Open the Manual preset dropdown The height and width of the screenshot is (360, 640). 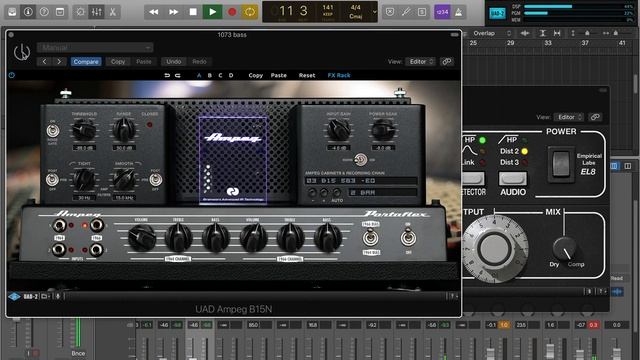pyautogui.click(x=96, y=47)
